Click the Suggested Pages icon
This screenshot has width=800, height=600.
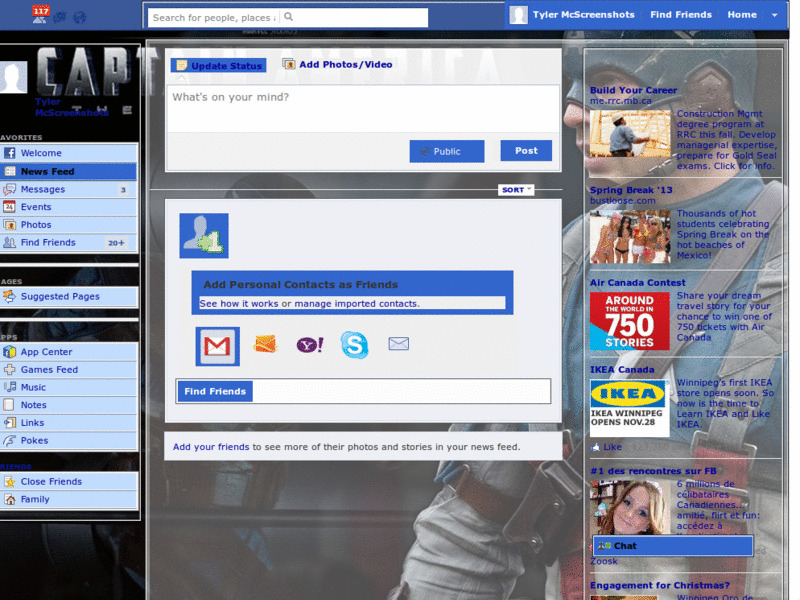coord(9,296)
